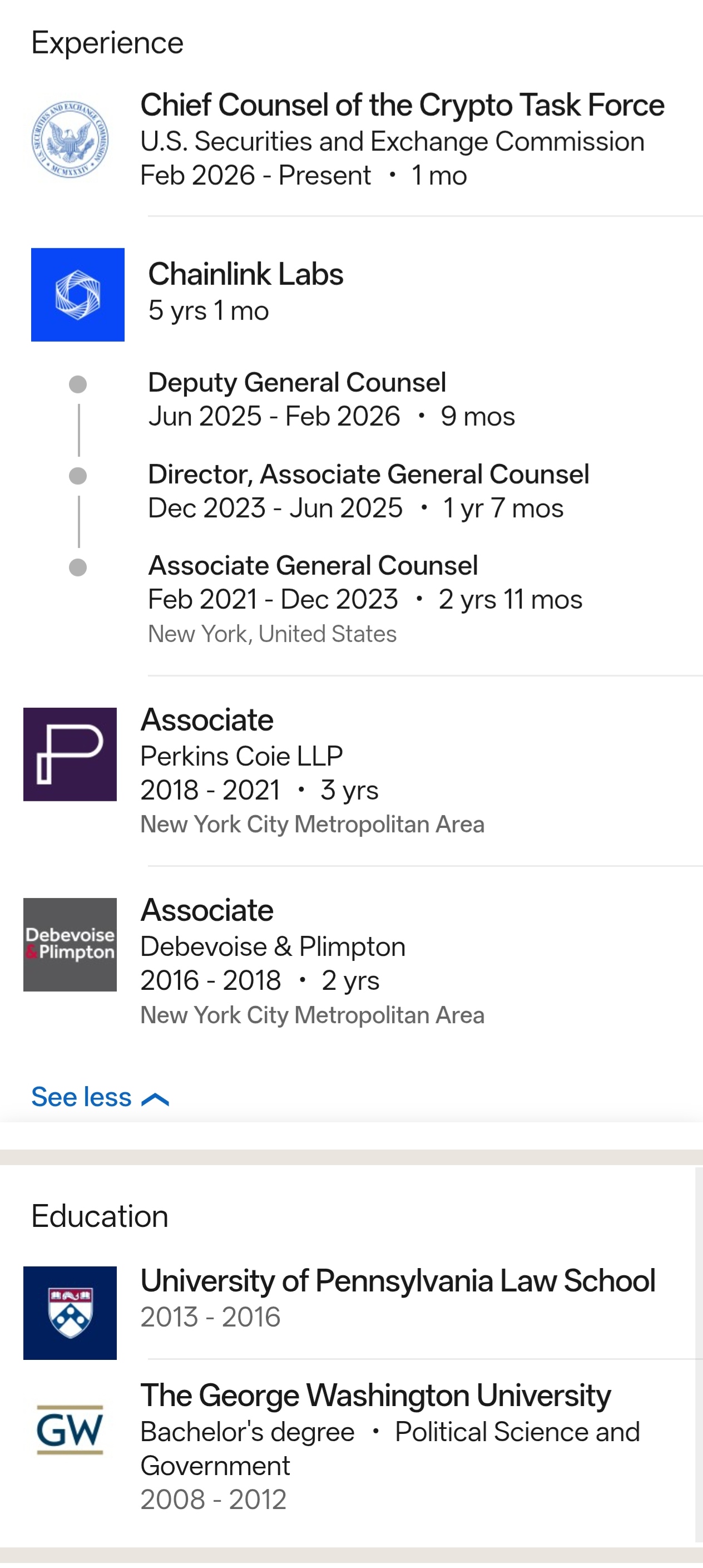703x1568 pixels.
Task: Open Debevoise & Plimpton company name
Action: (273, 946)
